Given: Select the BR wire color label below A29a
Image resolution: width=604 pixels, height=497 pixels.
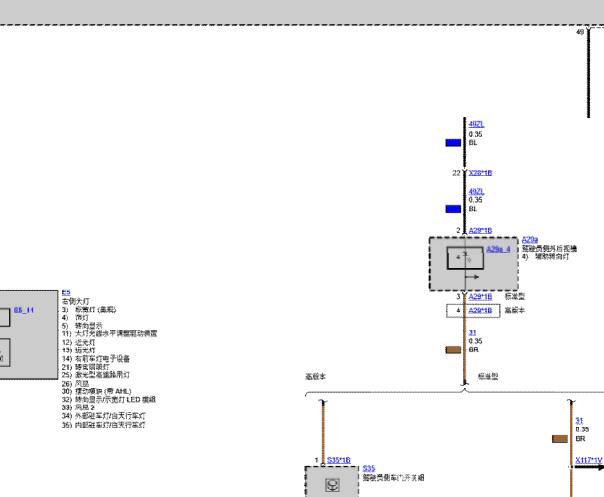Looking at the screenshot, I should click(x=473, y=350).
